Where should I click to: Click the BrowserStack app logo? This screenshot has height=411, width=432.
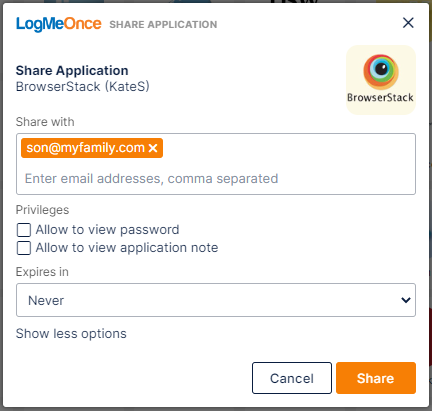click(381, 80)
